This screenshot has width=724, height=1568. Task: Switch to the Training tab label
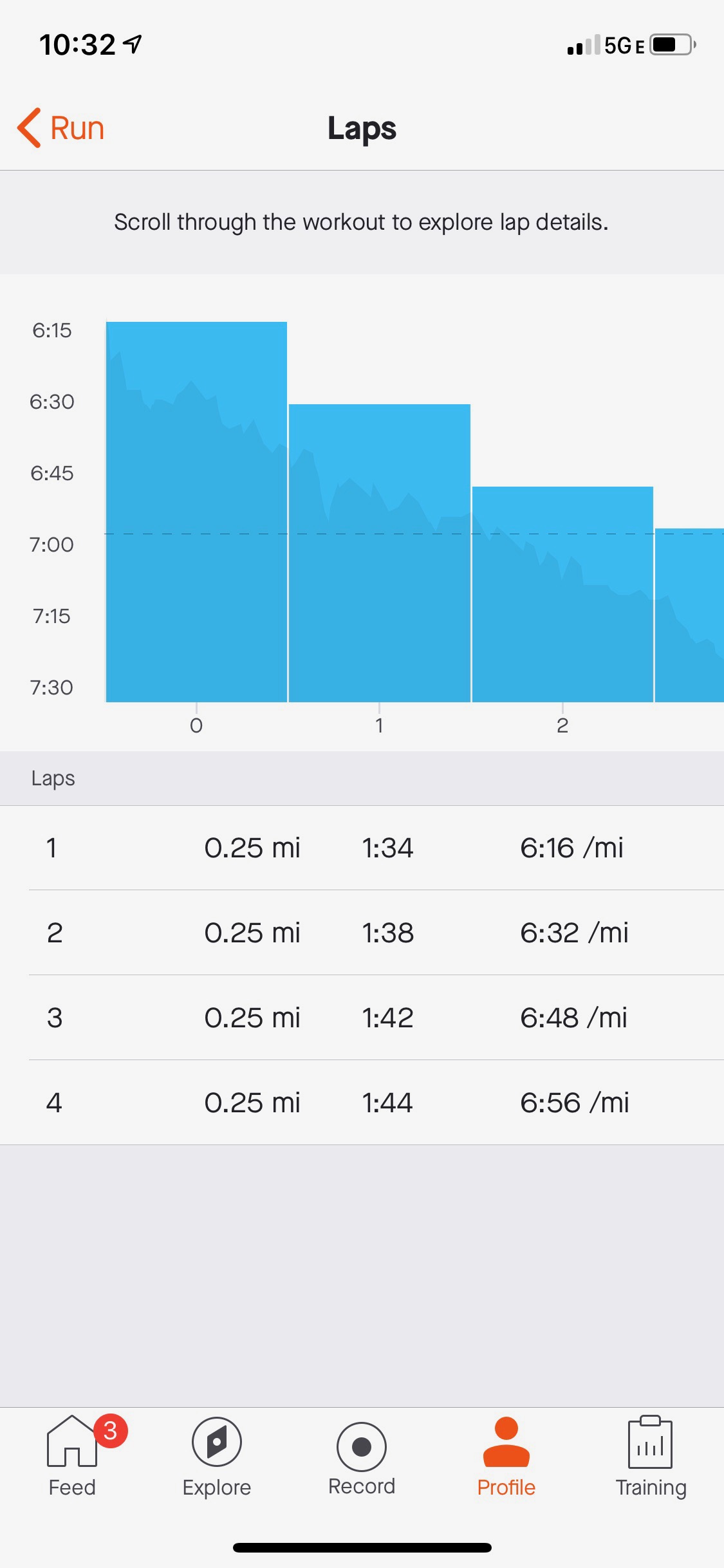pos(651,1488)
